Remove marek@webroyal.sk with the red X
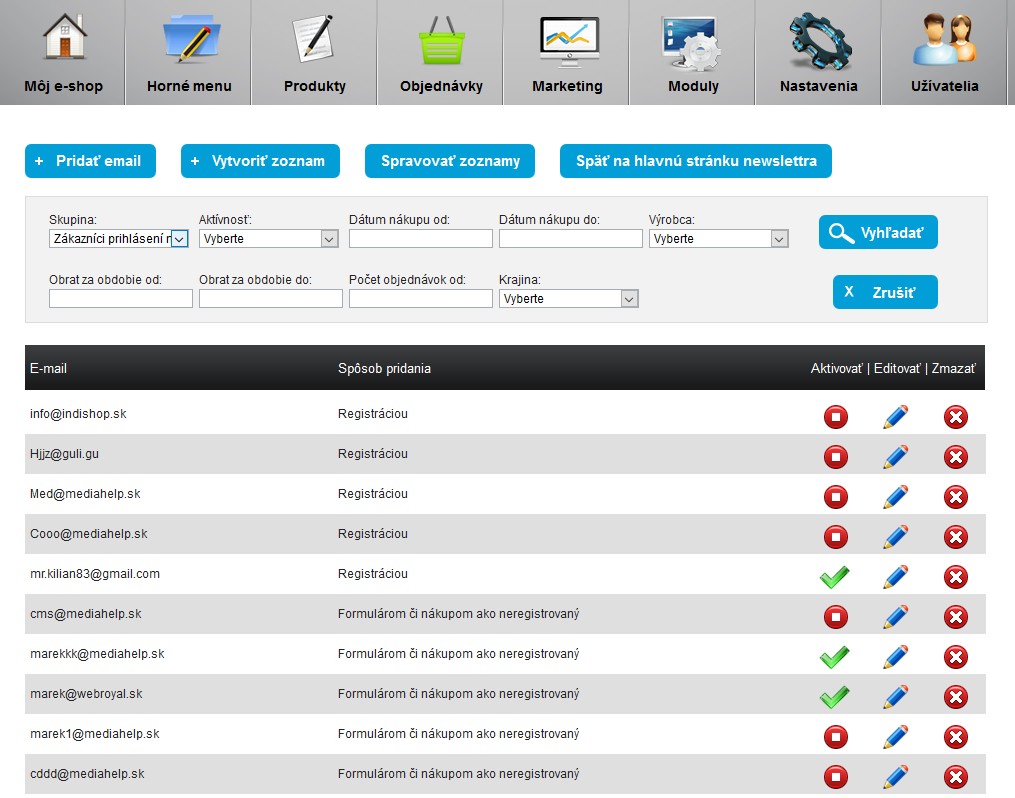This screenshot has height=798, width=1015. click(956, 697)
